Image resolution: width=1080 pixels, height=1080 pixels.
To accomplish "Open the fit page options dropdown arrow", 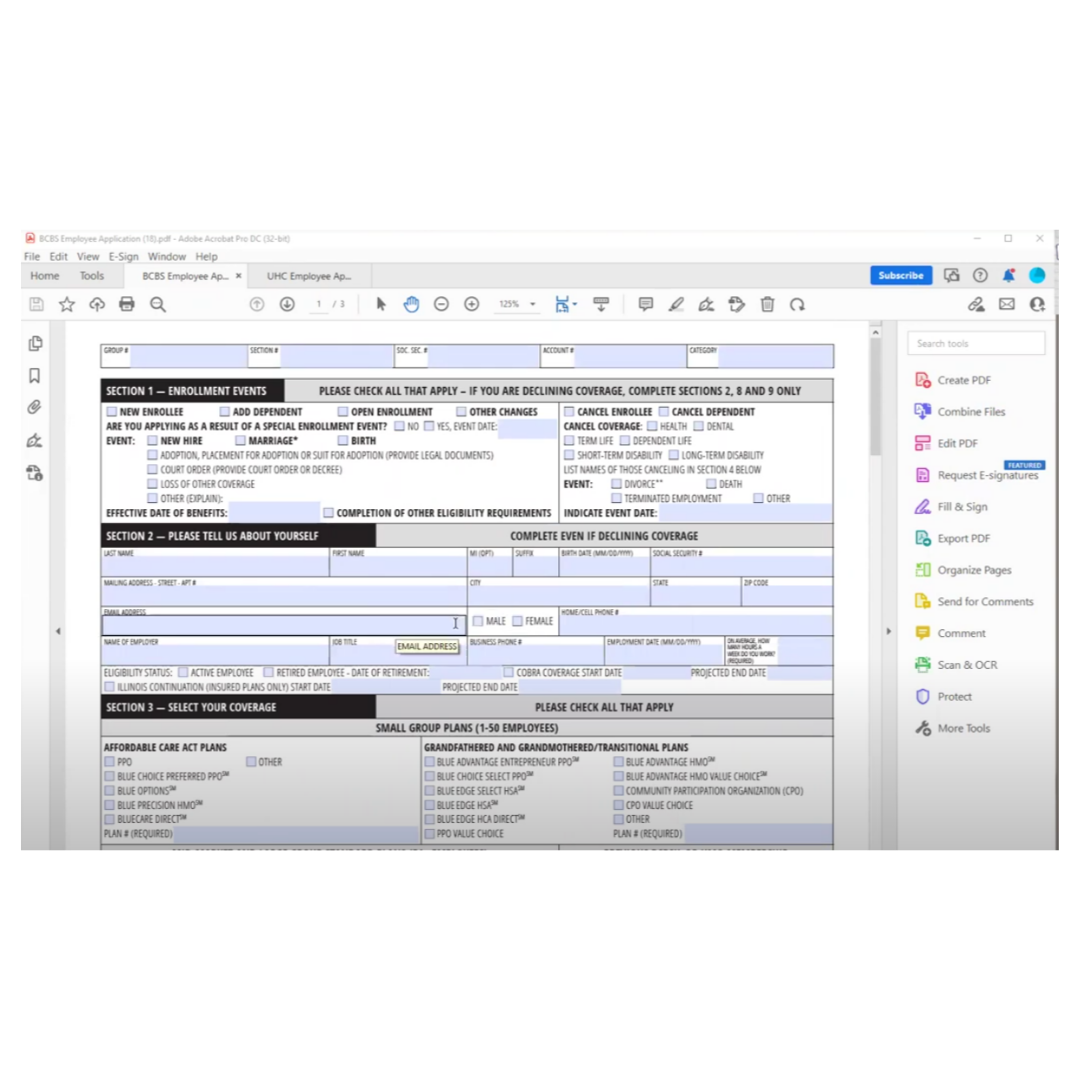I will click(574, 304).
